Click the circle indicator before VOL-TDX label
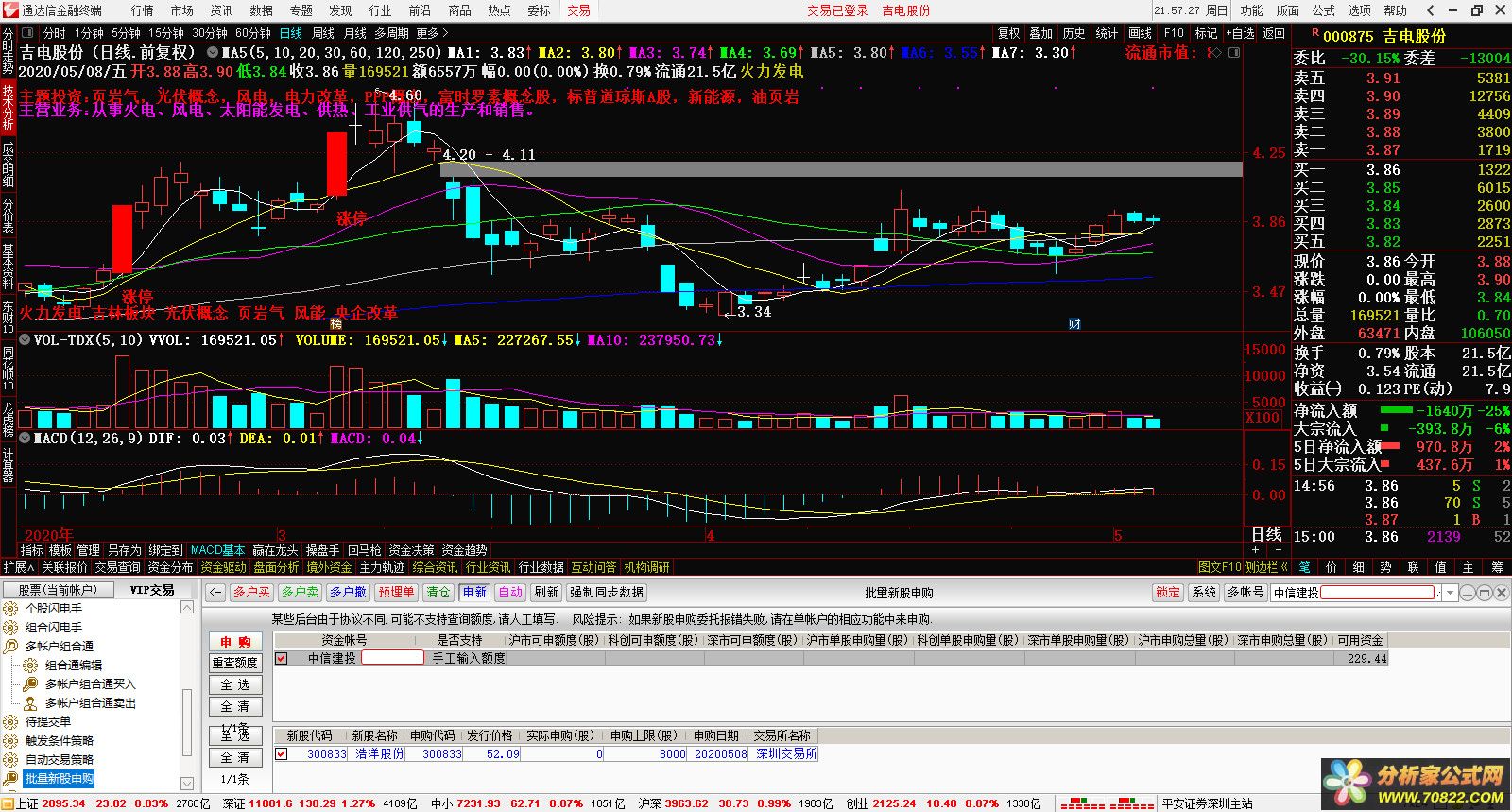Screen dimensions: 1512x812 click(26, 339)
